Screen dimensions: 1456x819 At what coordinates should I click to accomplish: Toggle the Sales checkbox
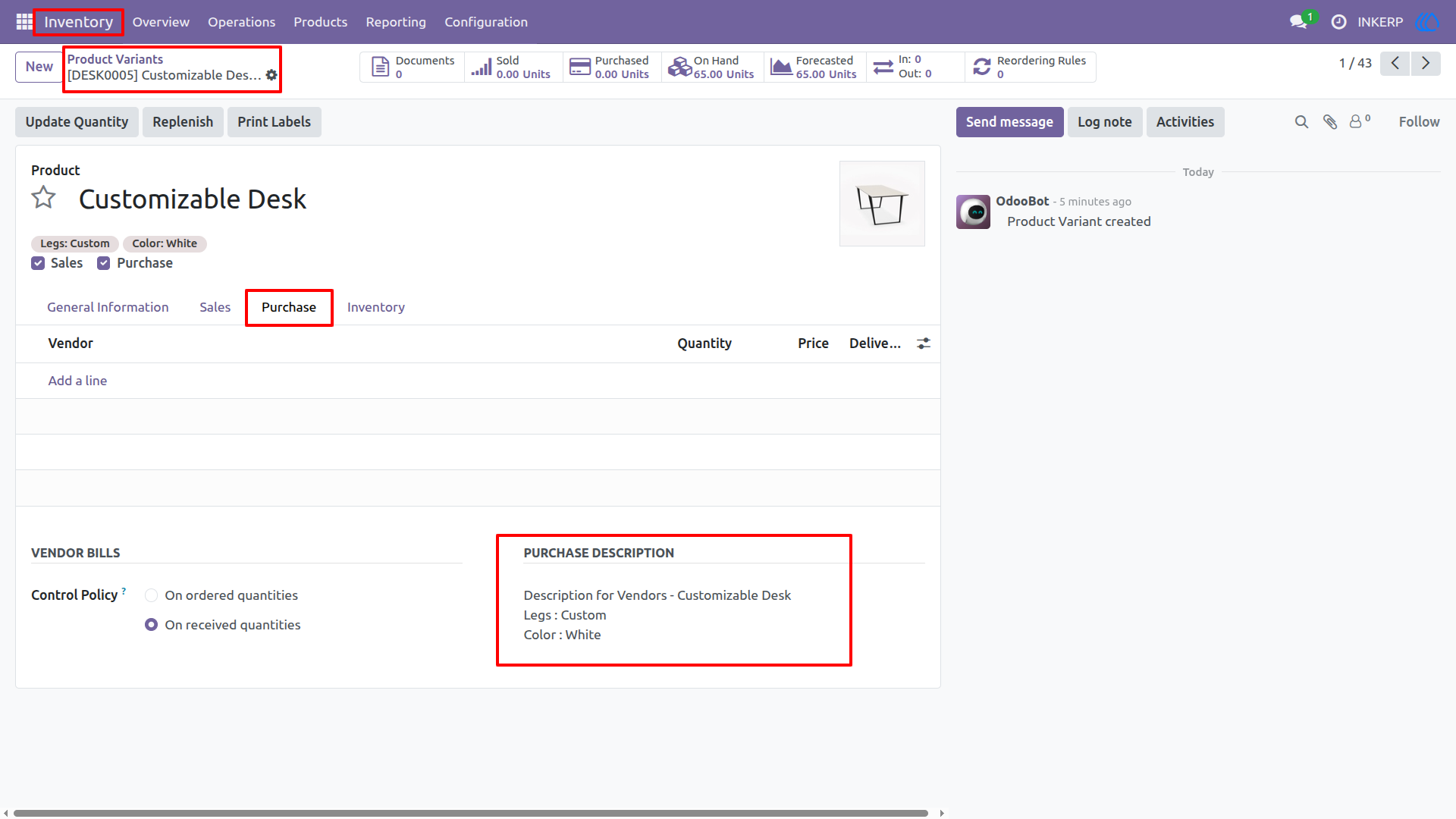tap(38, 263)
